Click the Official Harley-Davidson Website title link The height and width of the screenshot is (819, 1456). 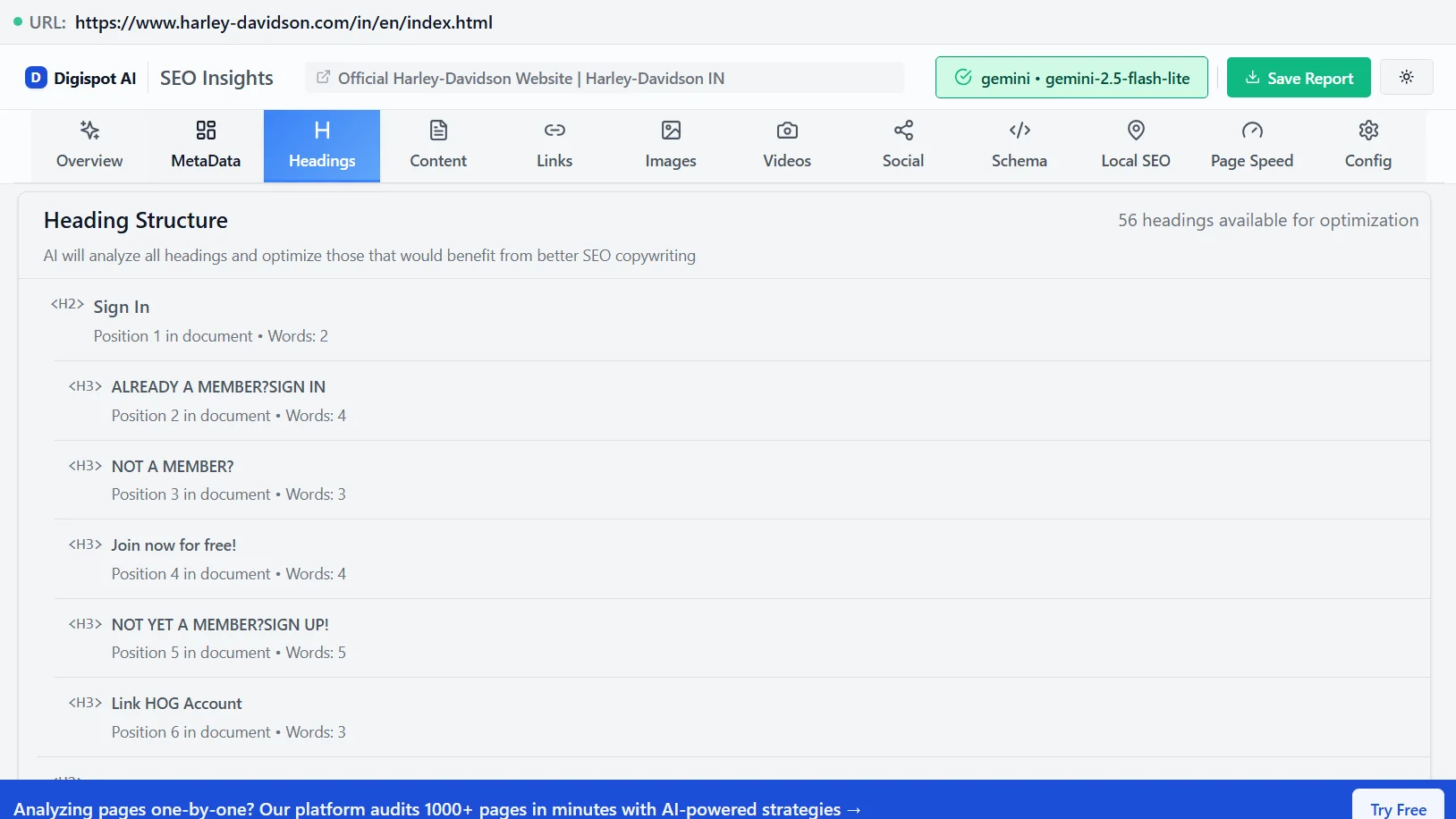coord(531,79)
